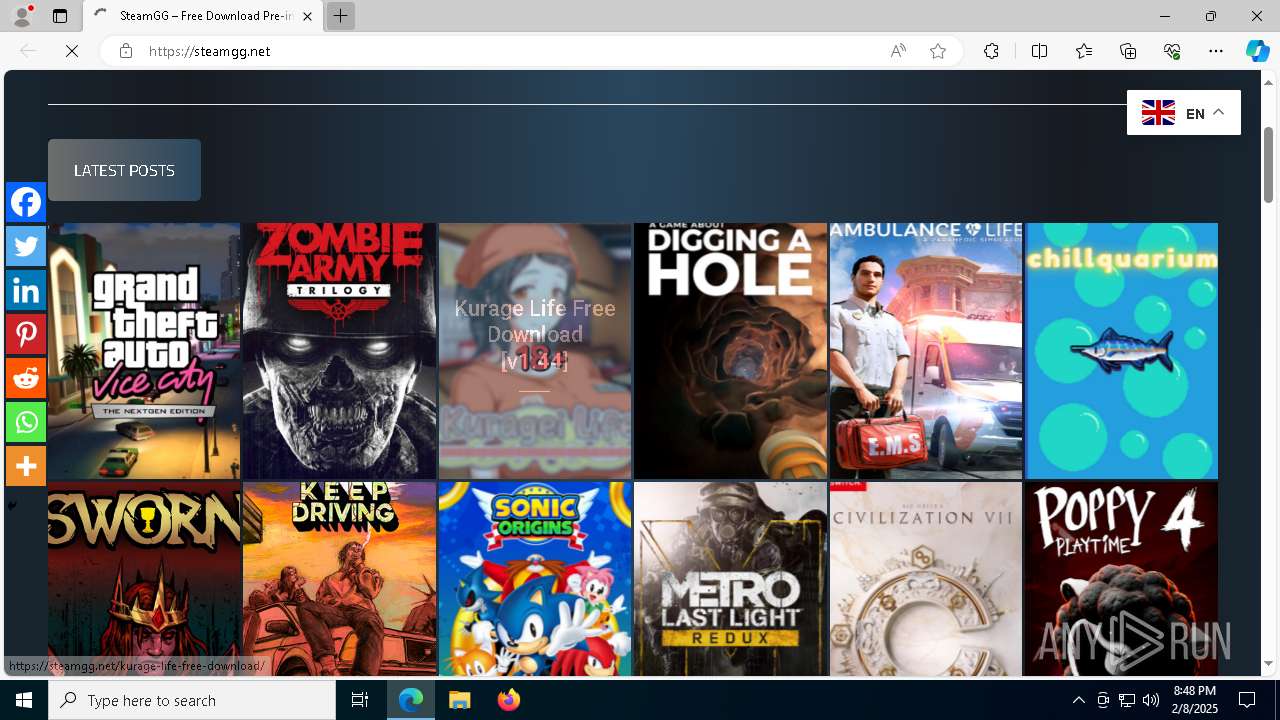This screenshot has height=720, width=1280.
Task: Open more sharing options plus icon
Action: [x=26, y=466]
